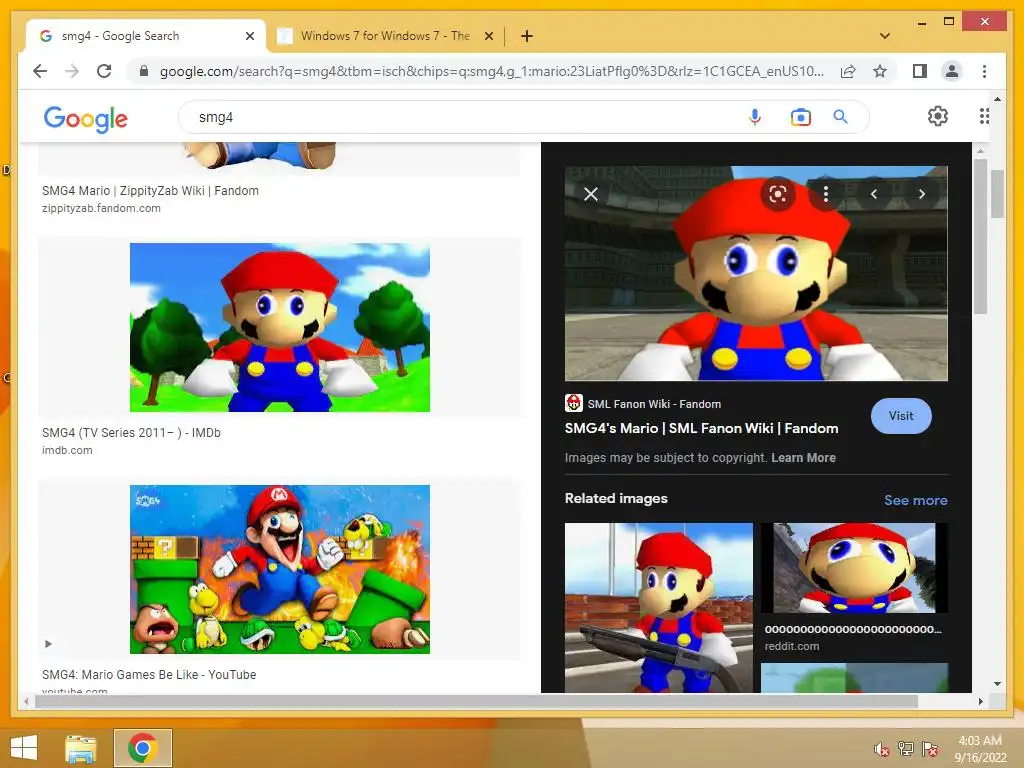The image size is (1024, 768).
Task: Expand tab search dropdown arrow
Action: click(885, 36)
